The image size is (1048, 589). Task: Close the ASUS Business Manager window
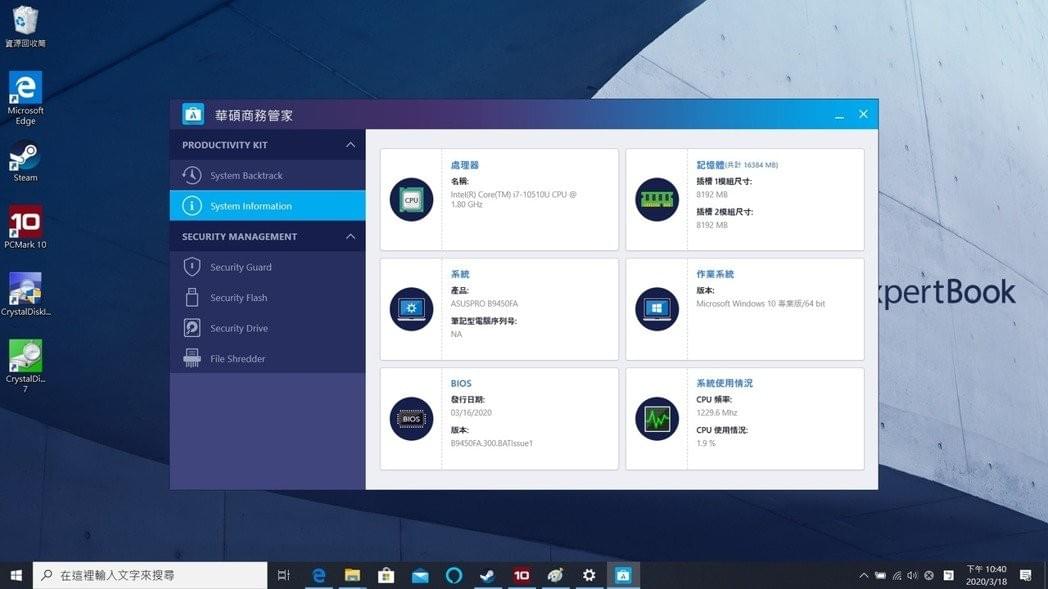[x=864, y=114]
